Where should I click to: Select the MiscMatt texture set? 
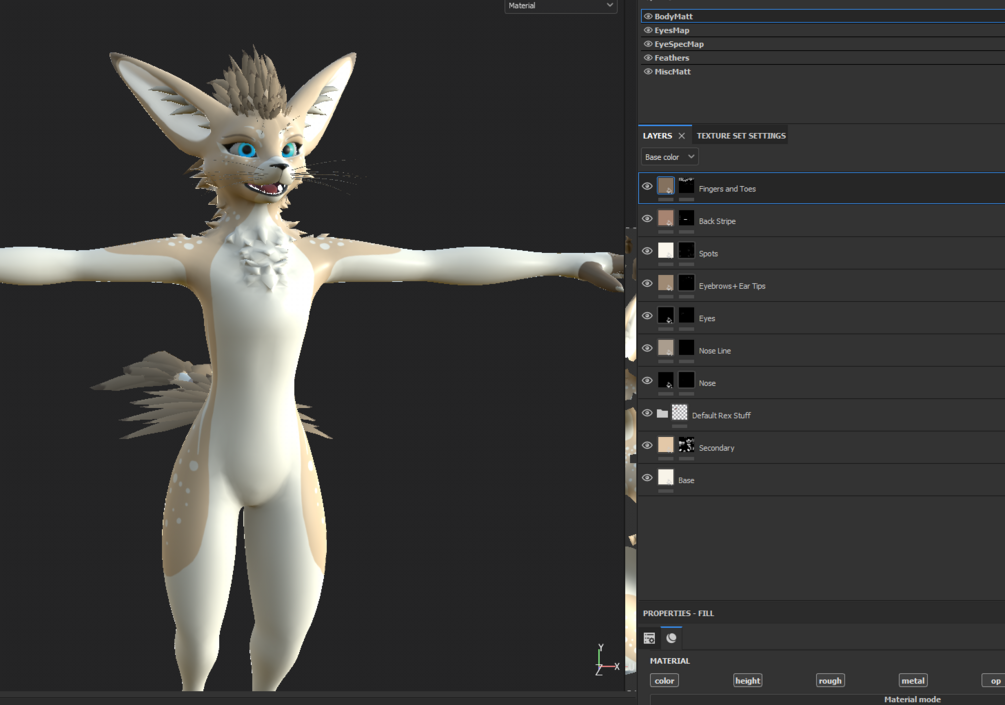[822, 72]
